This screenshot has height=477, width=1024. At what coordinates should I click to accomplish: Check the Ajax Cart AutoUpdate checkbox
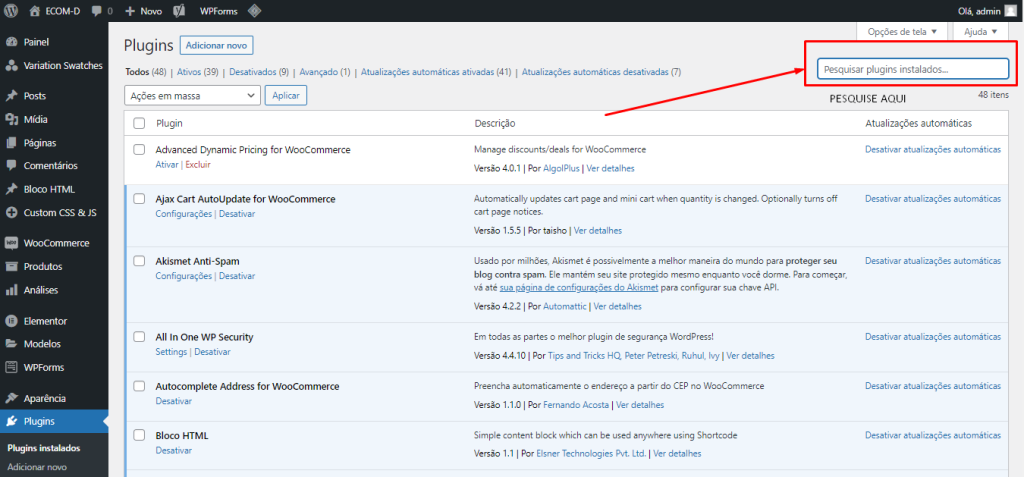(139, 199)
